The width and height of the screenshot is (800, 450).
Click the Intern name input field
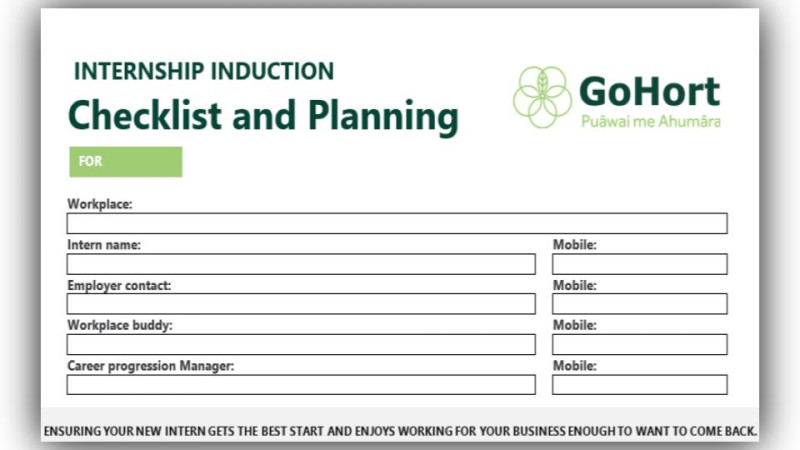pyautogui.click(x=301, y=264)
